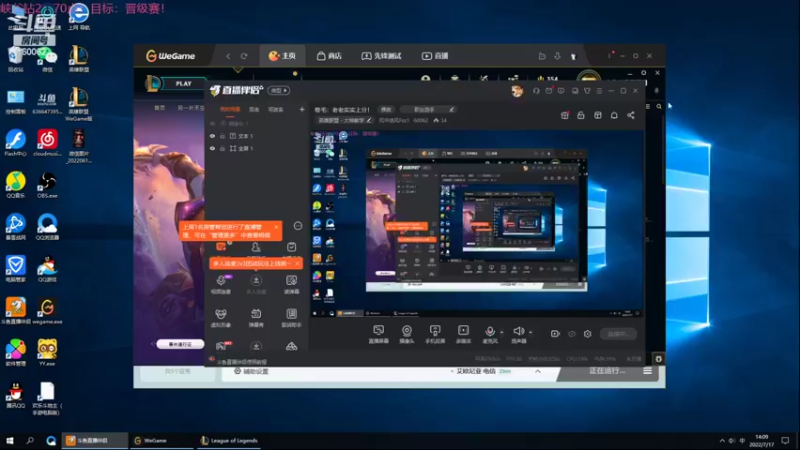The width and height of the screenshot is (800, 450).
Task: Add 多媒体 multimedia source
Action: tap(463, 334)
